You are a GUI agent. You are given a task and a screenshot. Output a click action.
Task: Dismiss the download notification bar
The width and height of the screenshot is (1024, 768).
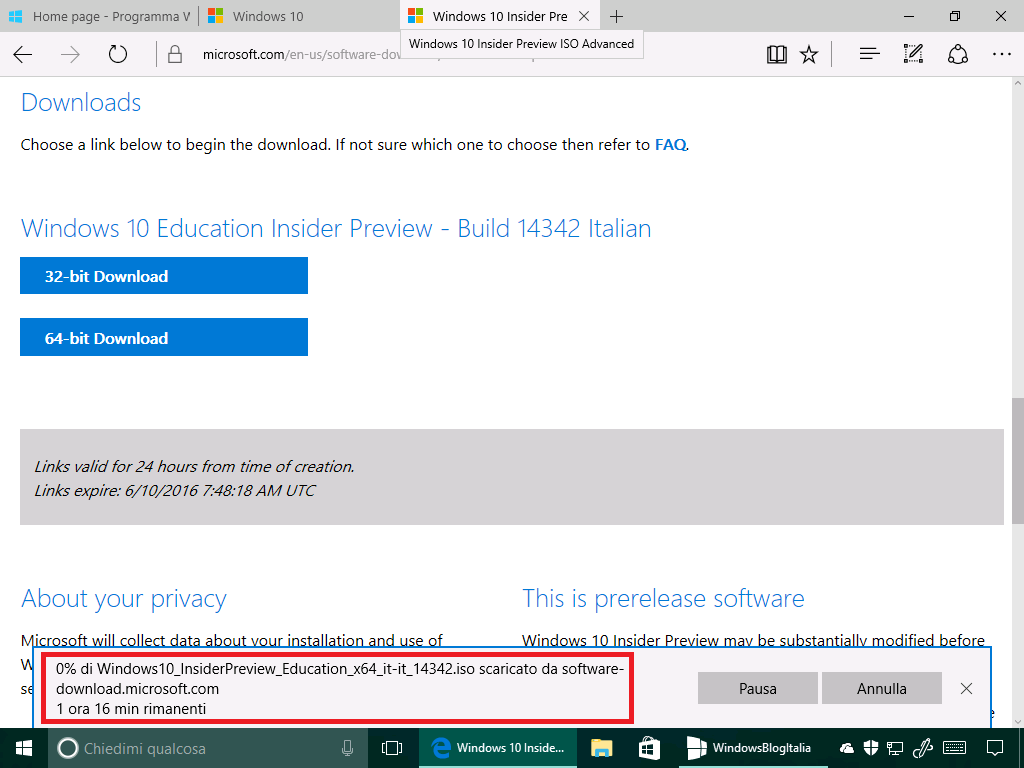coord(967,688)
